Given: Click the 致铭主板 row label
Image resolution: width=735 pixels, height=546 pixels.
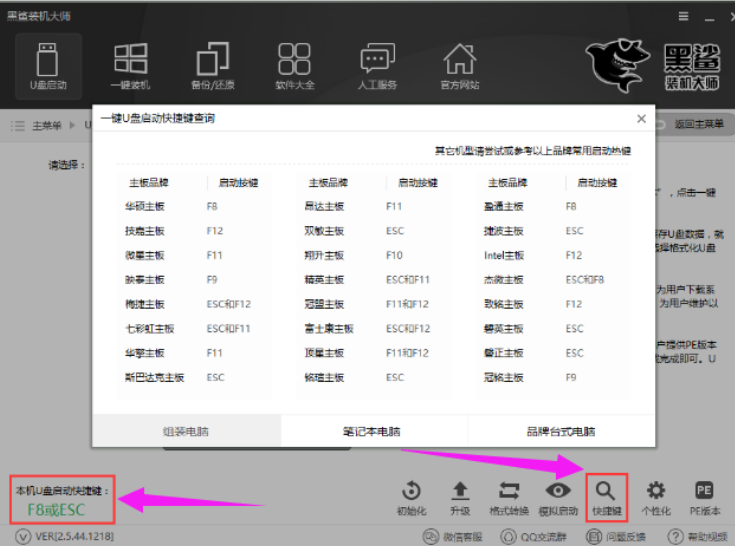Looking at the screenshot, I should click(504, 304).
